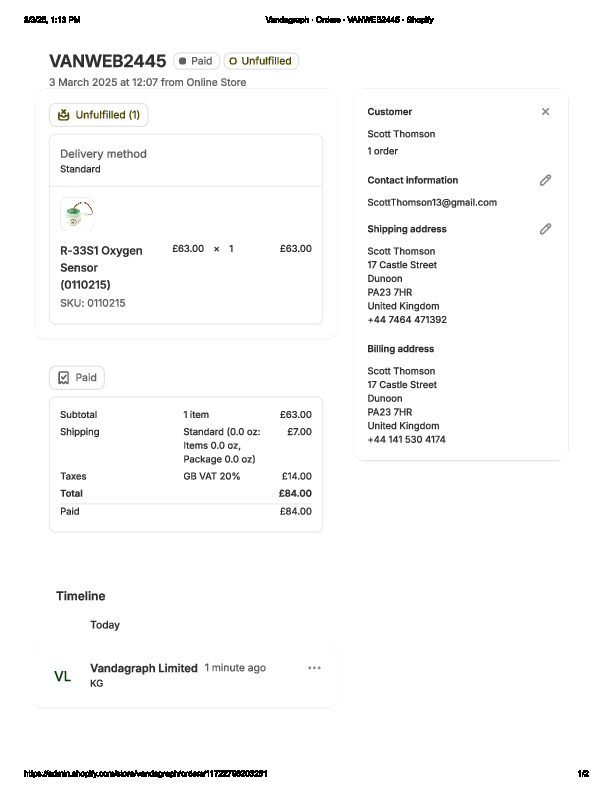Open the R-33S1 Oxygen Sensor product link
The height and width of the screenshot is (792, 612).
[101, 267]
